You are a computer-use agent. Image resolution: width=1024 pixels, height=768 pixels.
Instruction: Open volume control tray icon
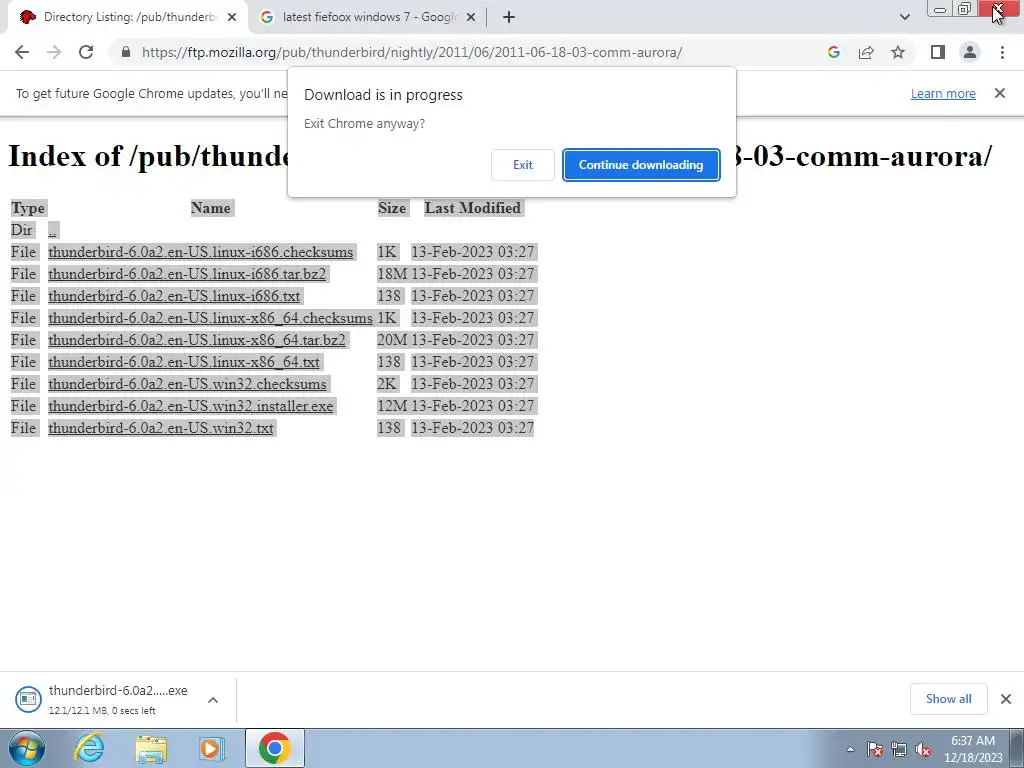point(923,750)
